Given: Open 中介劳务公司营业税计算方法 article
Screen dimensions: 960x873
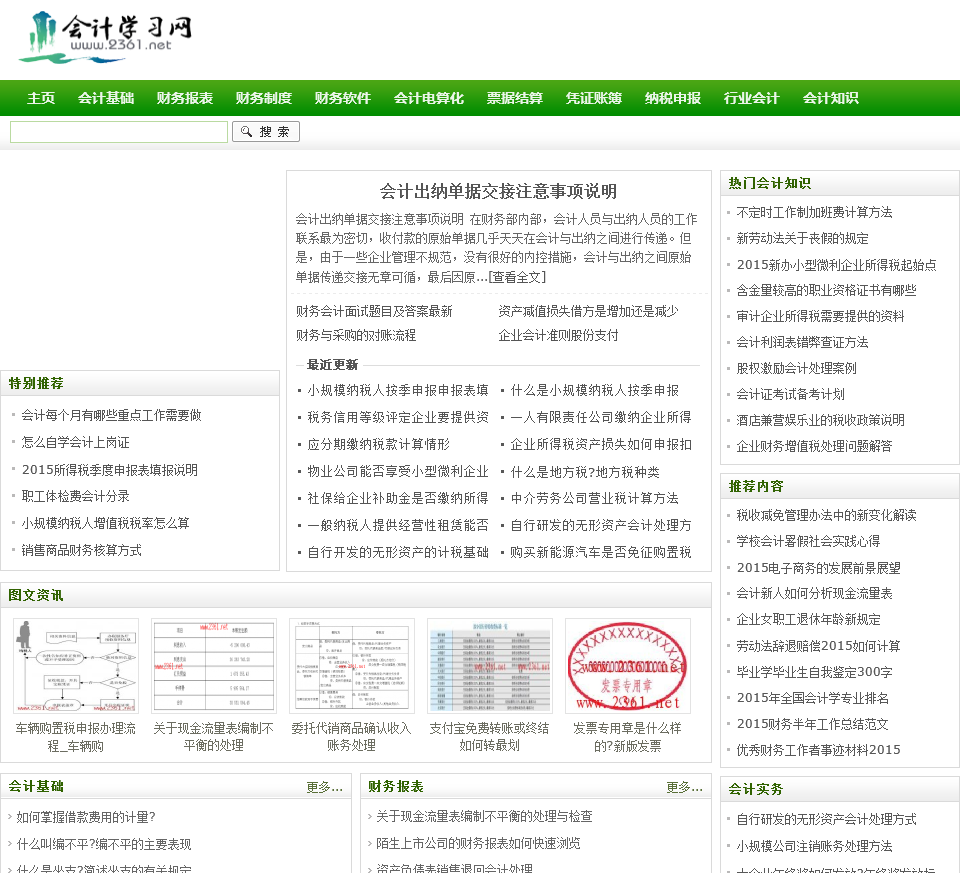Looking at the screenshot, I should 594,498.
